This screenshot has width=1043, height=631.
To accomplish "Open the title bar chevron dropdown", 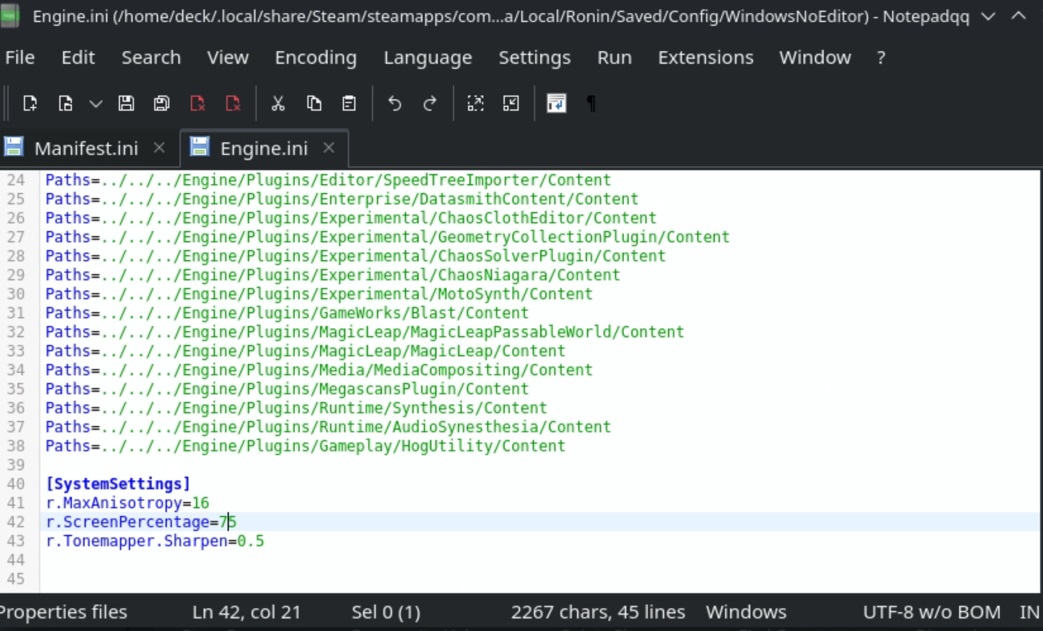I will pyautogui.click(x=988, y=17).
